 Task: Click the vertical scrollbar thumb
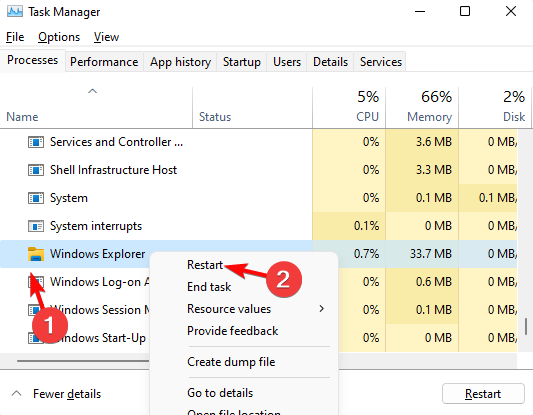click(x=526, y=326)
